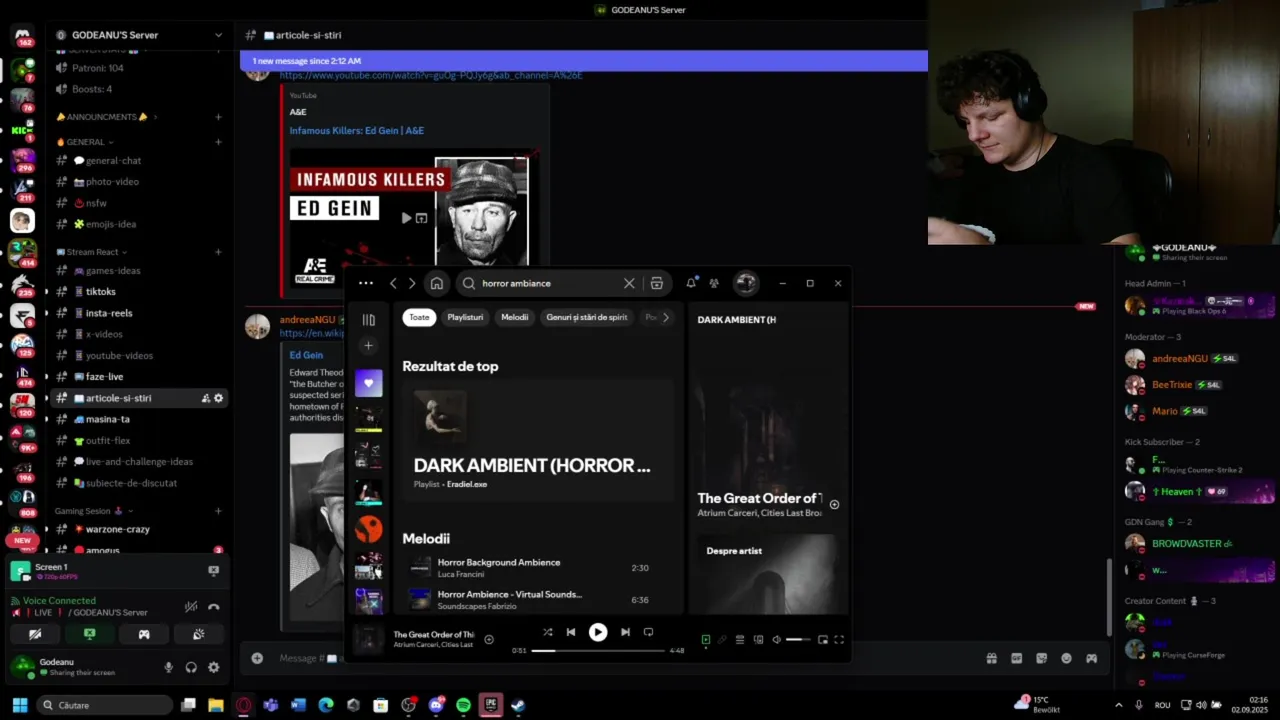1280x720 pixels.
Task: Deafen Discord headphones
Action: click(191, 667)
